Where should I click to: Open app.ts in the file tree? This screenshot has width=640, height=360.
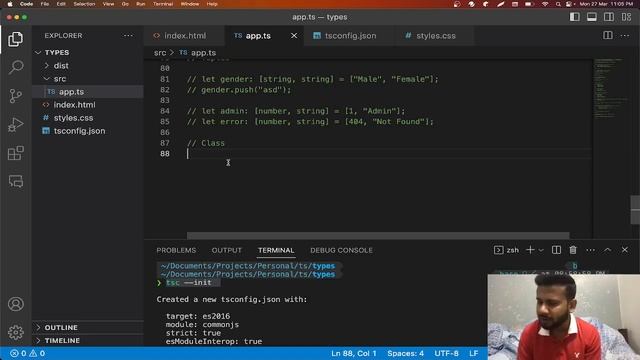point(88,92)
